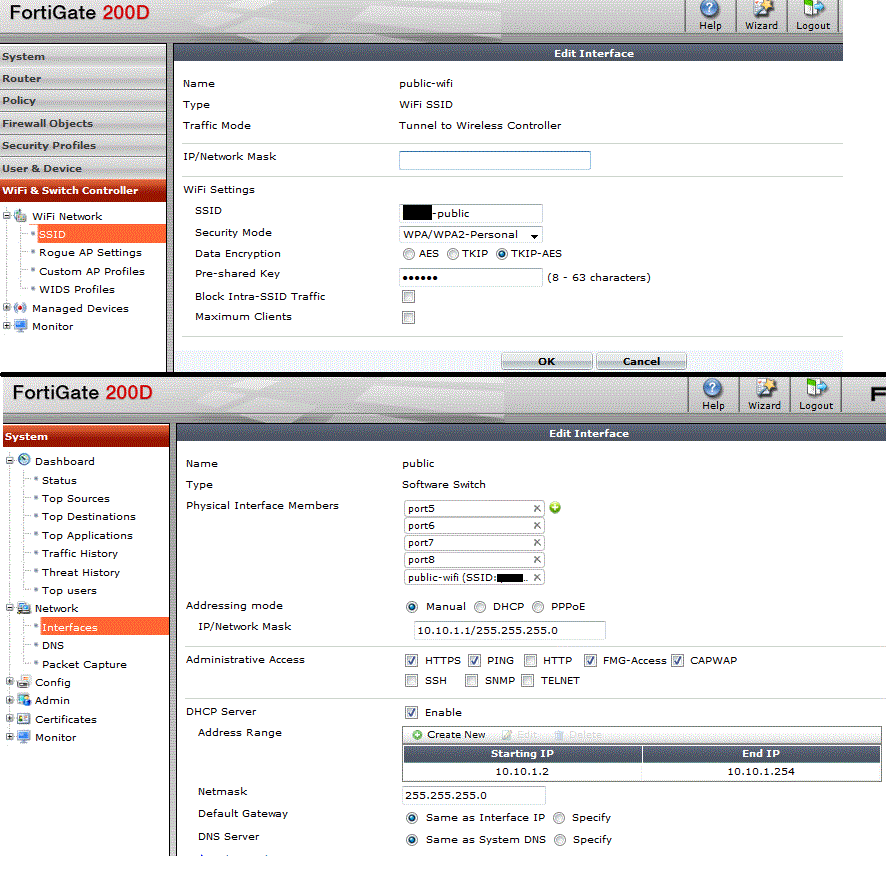Expand Config tree node
The image size is (886, 870).
point(10,681)
